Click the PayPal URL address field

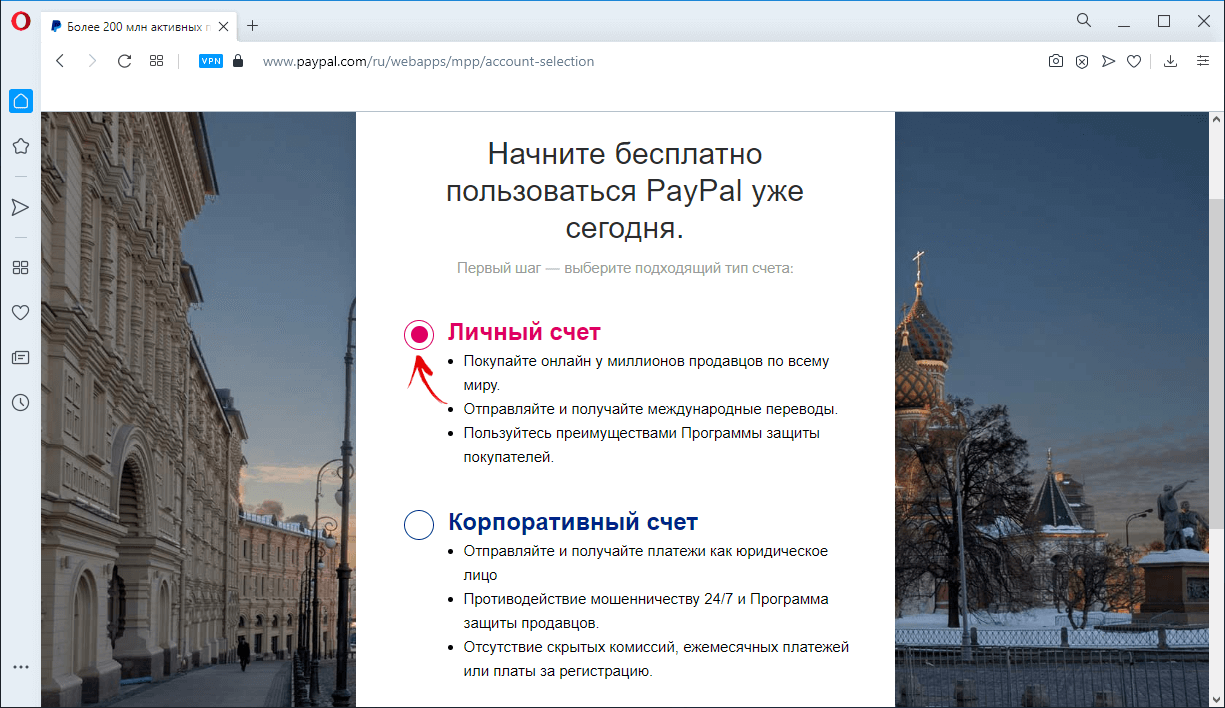pos(428,61)
